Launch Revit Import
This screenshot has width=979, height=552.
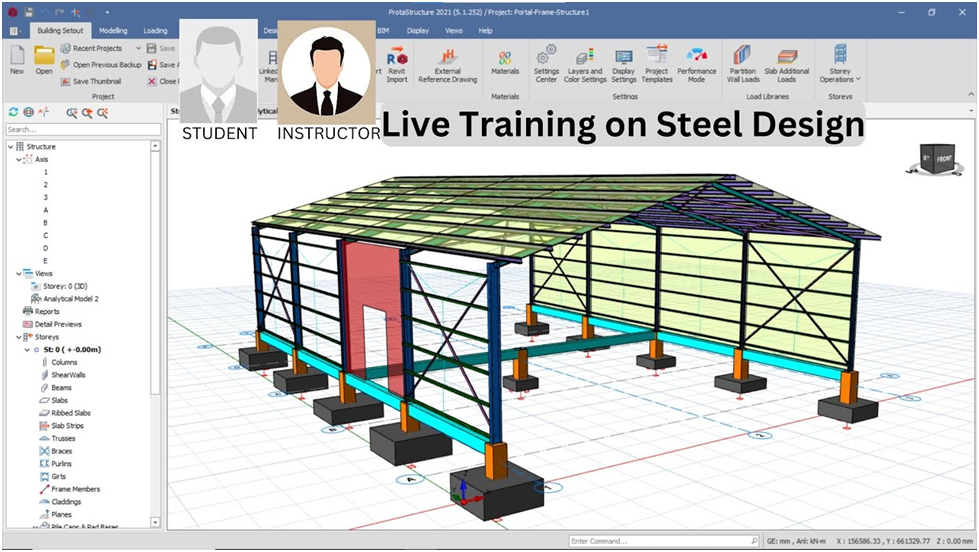tap(396, 64)
